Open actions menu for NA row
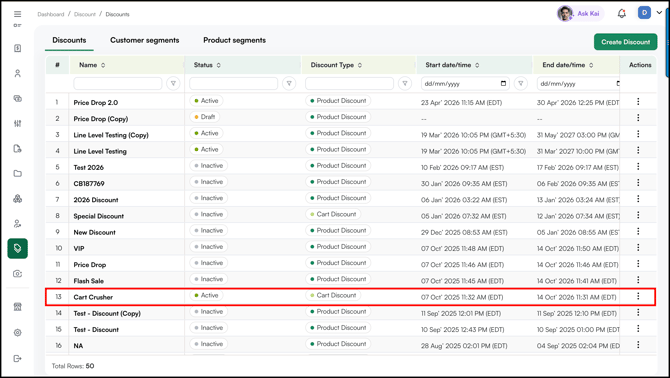This screenshot has width=670, height=378. pyautogui.click(x=638, y=345)
